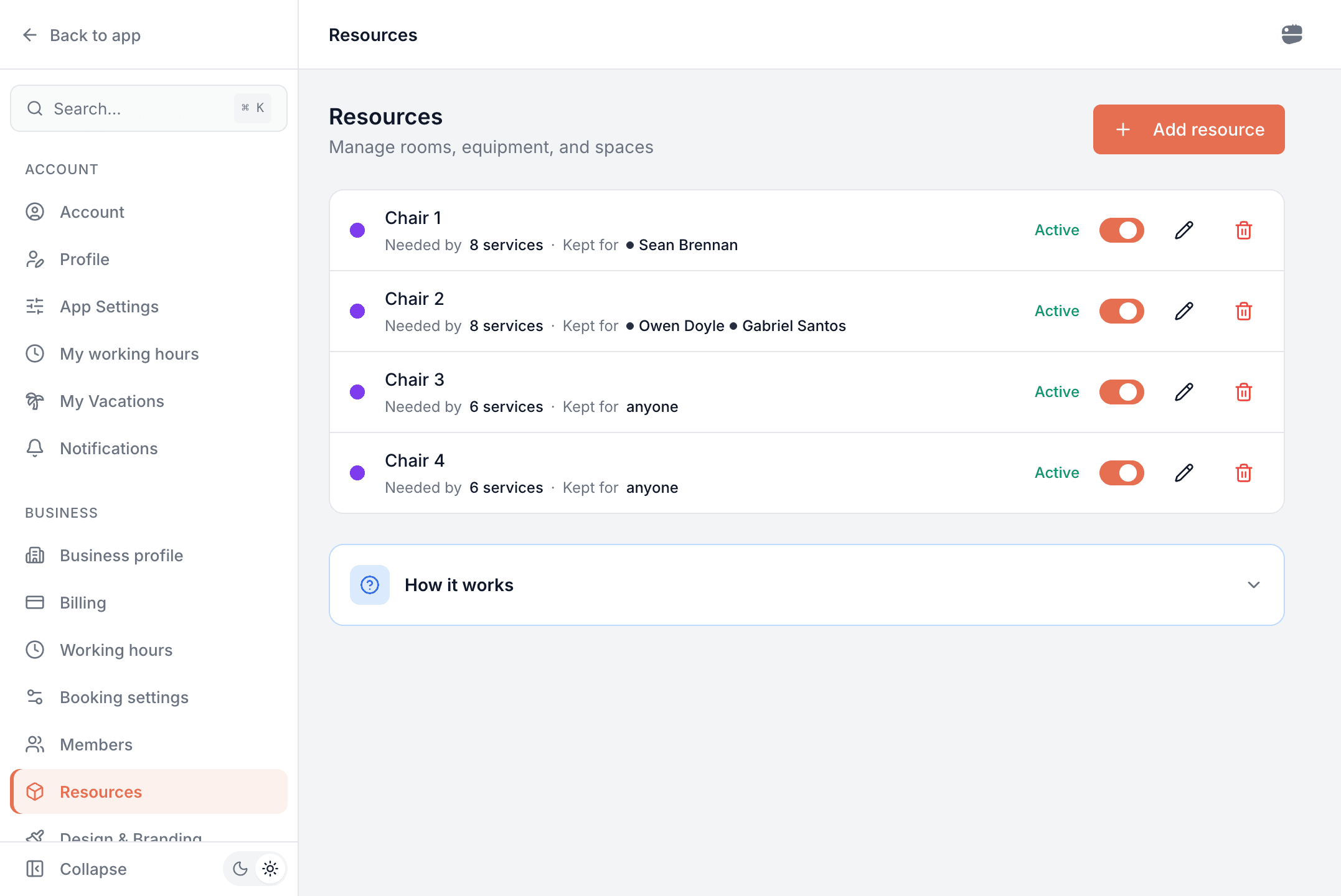This screenshot has height=896, width=1341.
Task: Open Business profile section
Action: click(148, 556)
